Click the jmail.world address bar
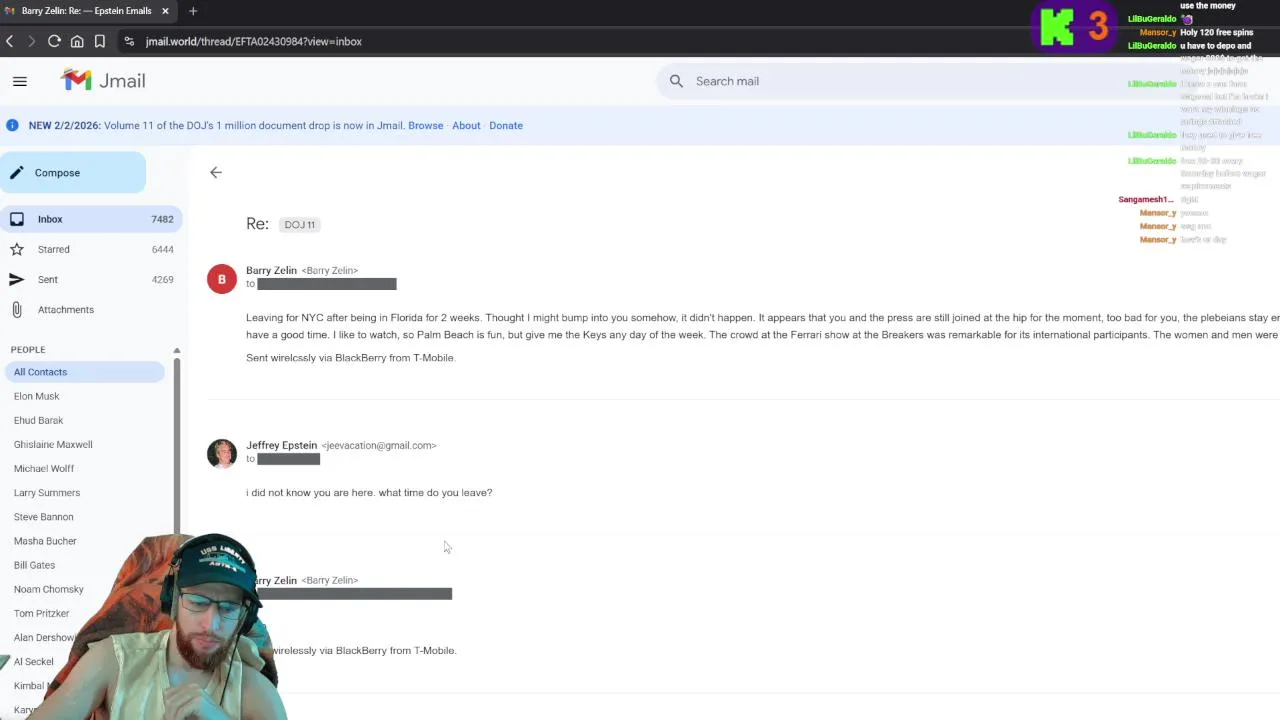This screenshot has width=1280, height=720. click(253, 41)
